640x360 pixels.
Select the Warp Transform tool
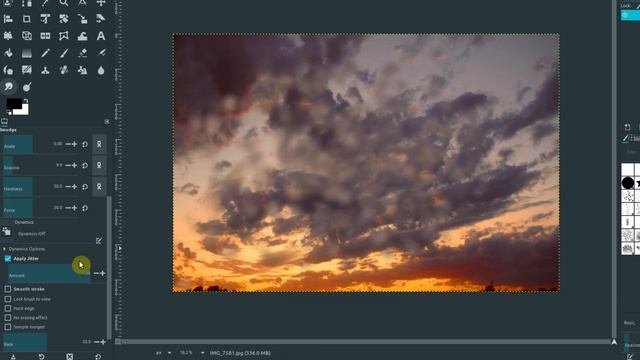(x=82, y=36)
